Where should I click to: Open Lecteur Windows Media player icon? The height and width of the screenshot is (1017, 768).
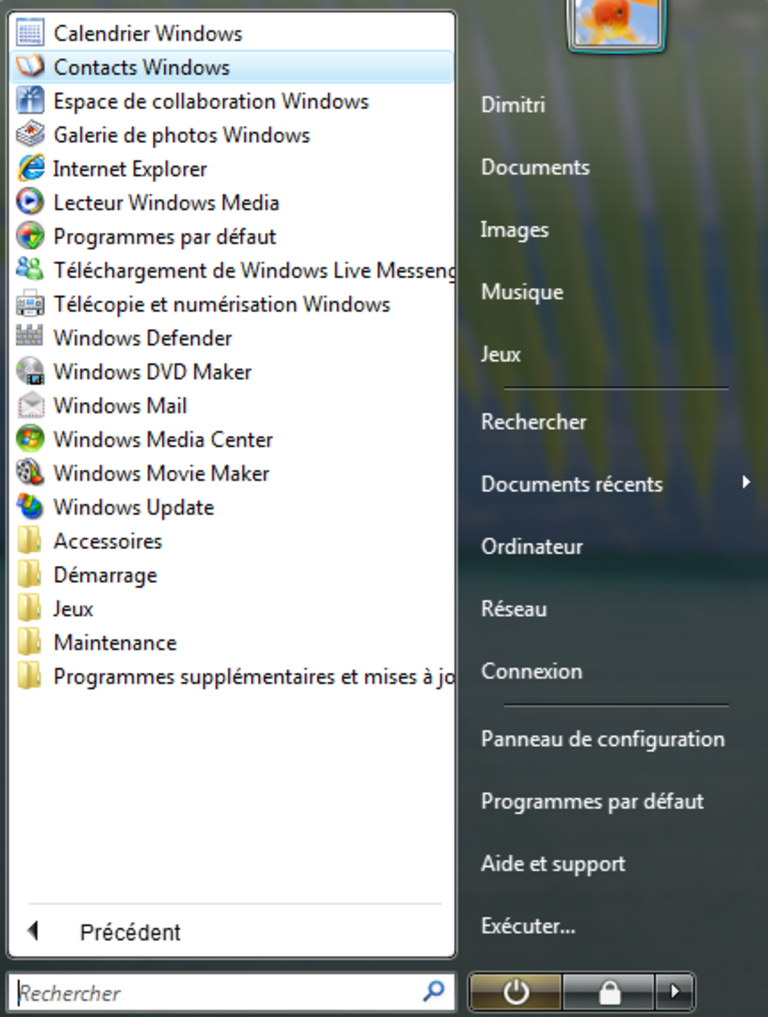tap(30, 202)
